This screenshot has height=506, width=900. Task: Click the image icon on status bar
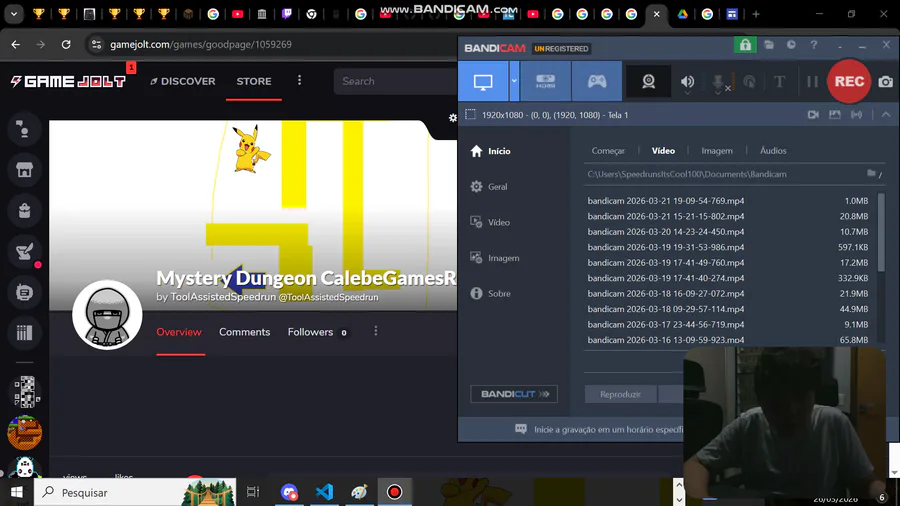(835, 115)
